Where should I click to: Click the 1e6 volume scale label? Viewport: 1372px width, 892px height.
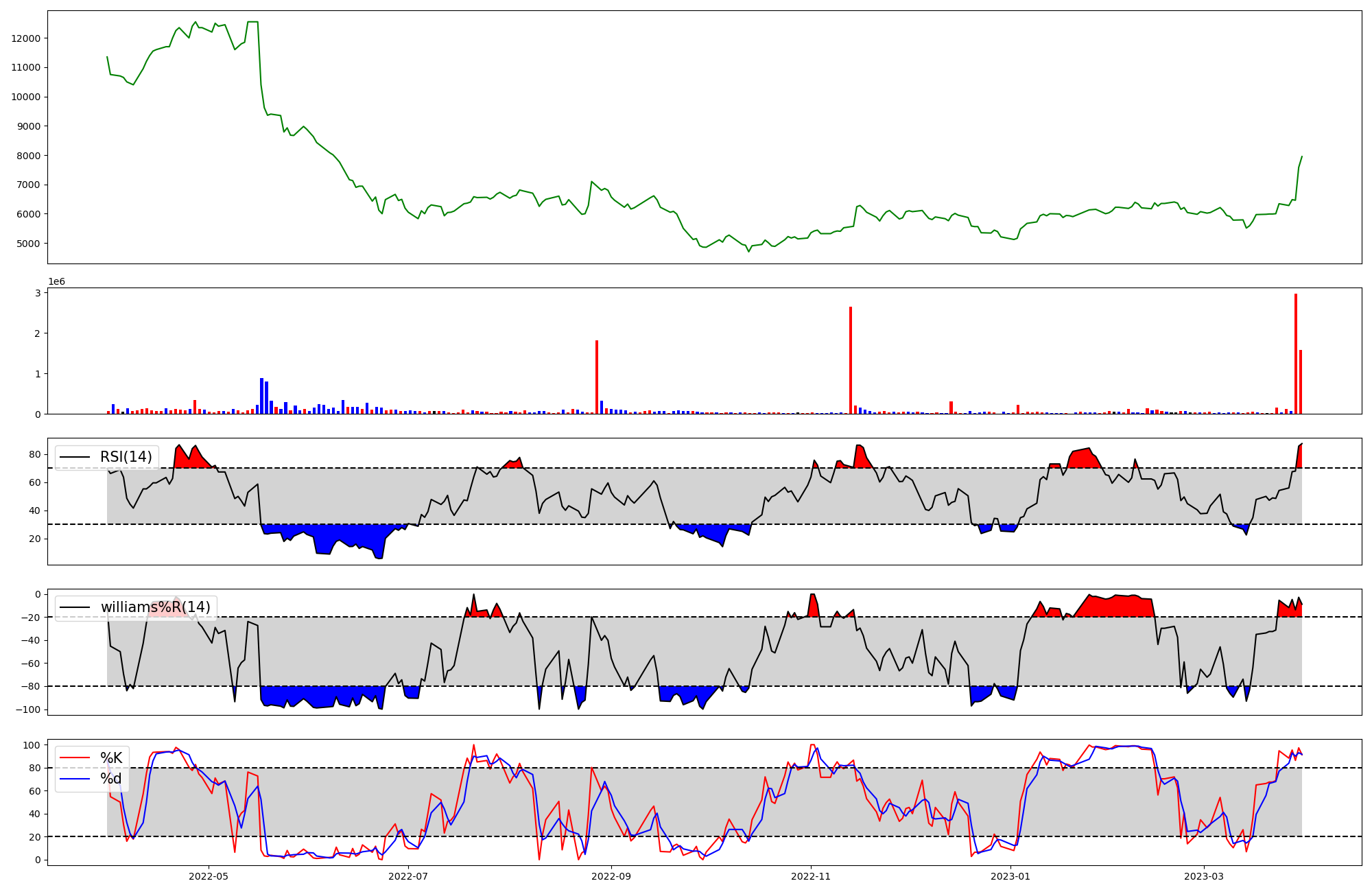[x=56, y=282]
